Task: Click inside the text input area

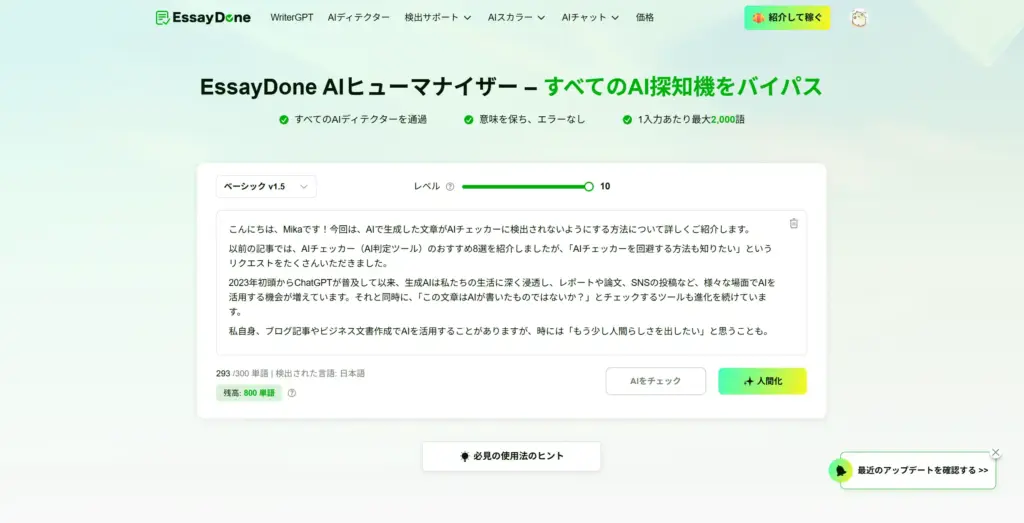Action: pyautogui.click(x=511, y=283)
